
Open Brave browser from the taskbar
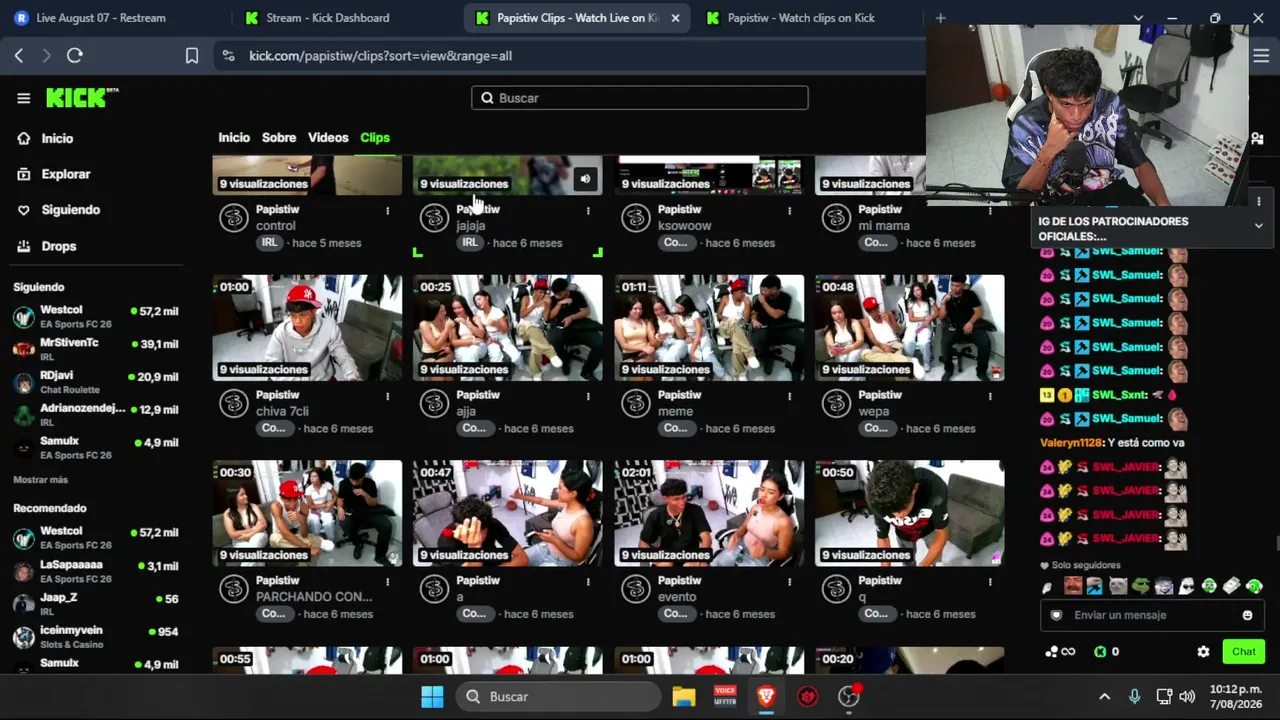pyautogui.click(x=766, y=697)
